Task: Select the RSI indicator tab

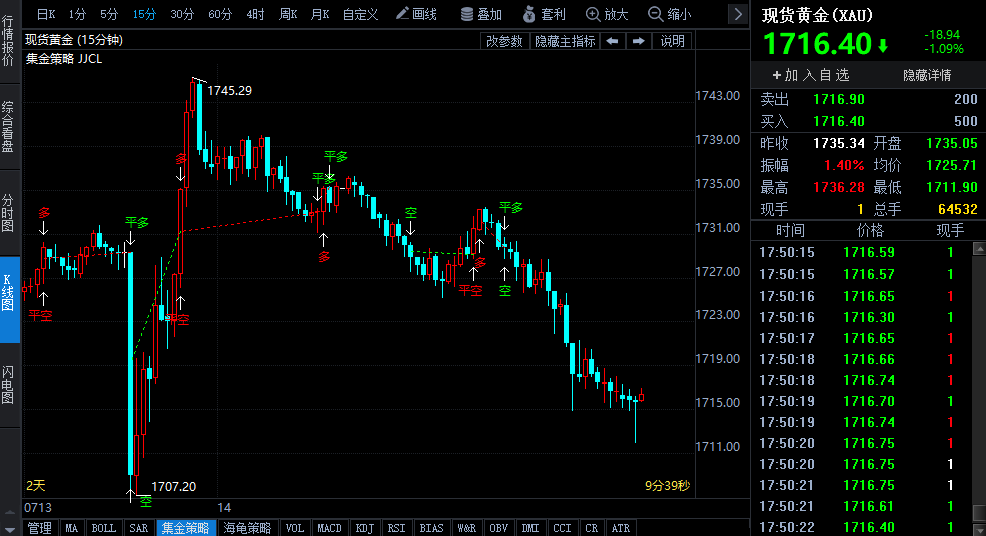Action: click(396, 528)
